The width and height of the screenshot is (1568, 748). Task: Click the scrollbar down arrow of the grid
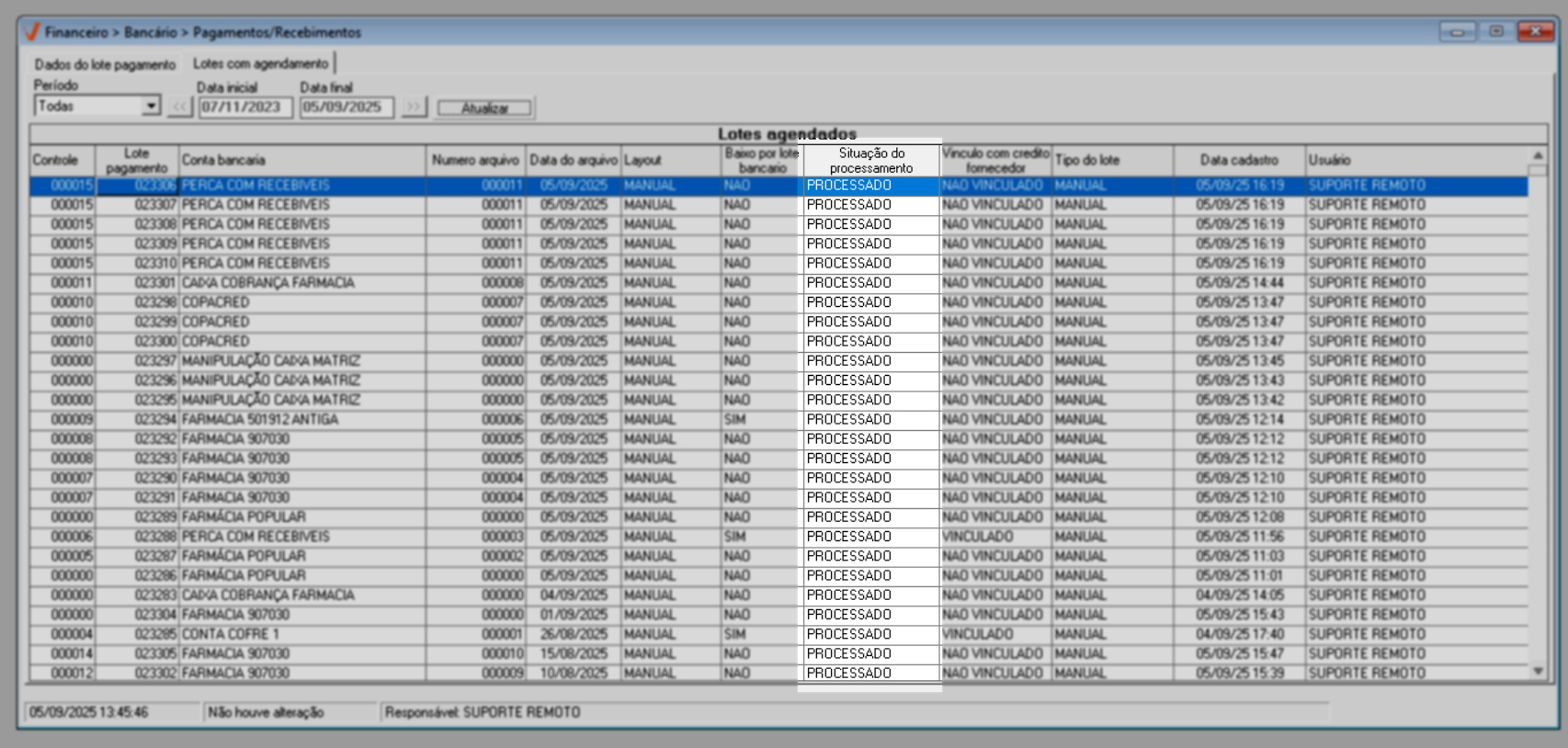pos(1538,672)
